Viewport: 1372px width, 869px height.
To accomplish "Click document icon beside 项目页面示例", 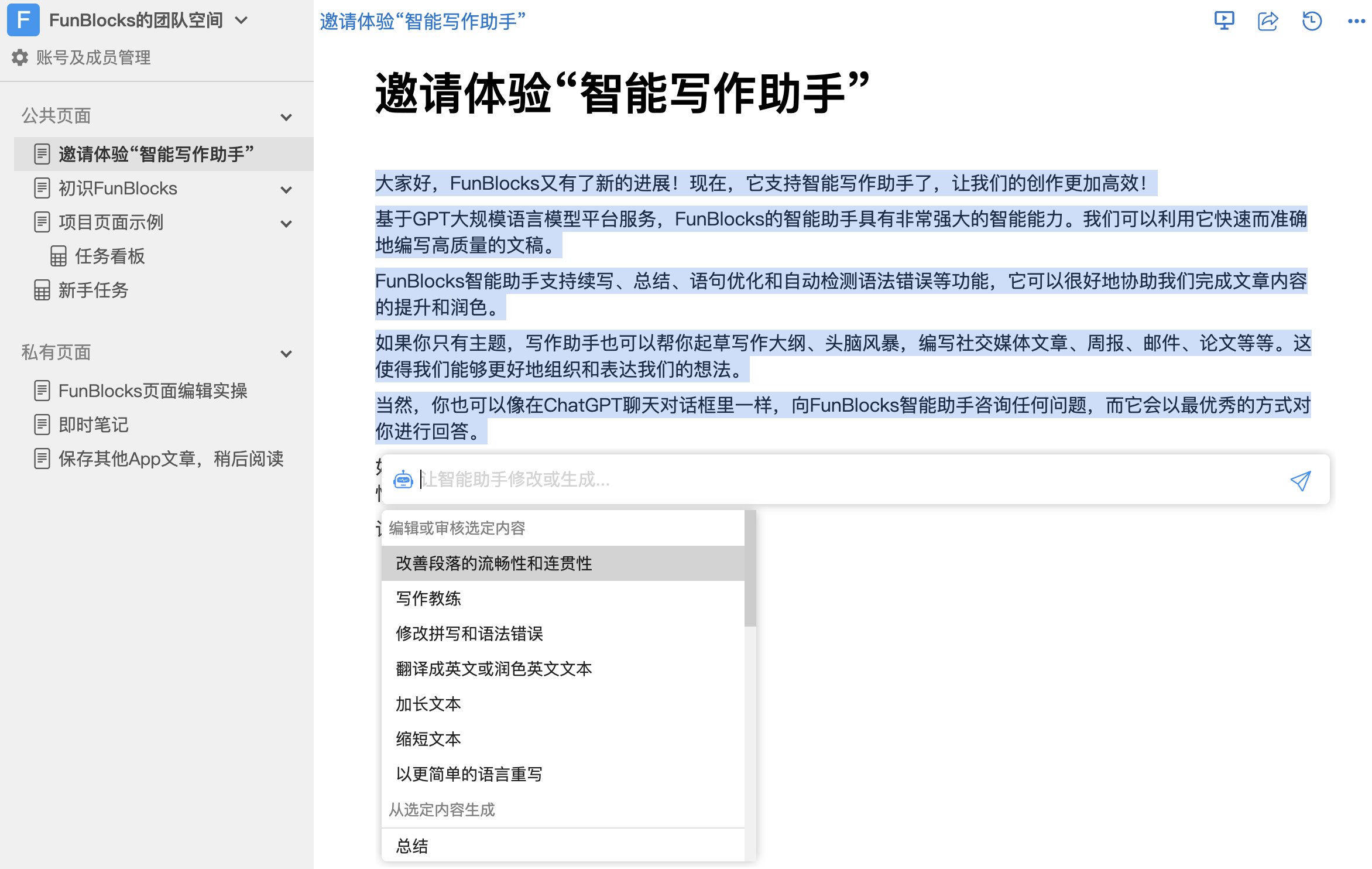I will click(x=42, y=223).
